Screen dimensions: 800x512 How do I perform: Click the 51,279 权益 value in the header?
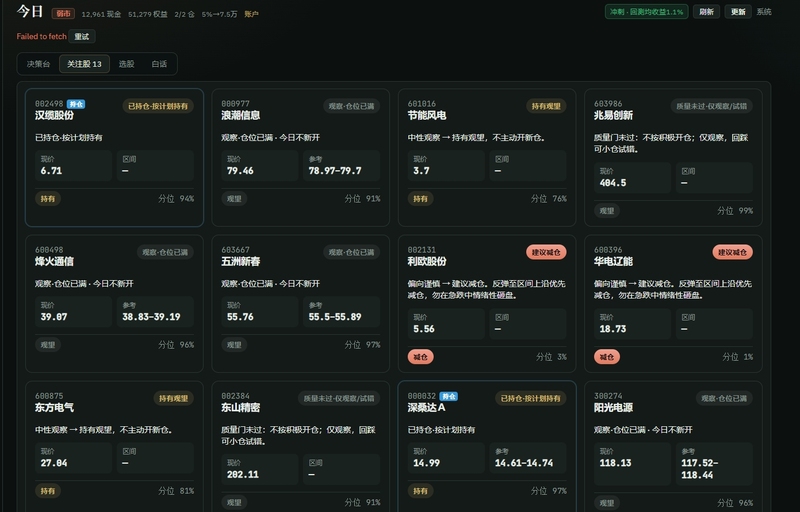(147, 14)
